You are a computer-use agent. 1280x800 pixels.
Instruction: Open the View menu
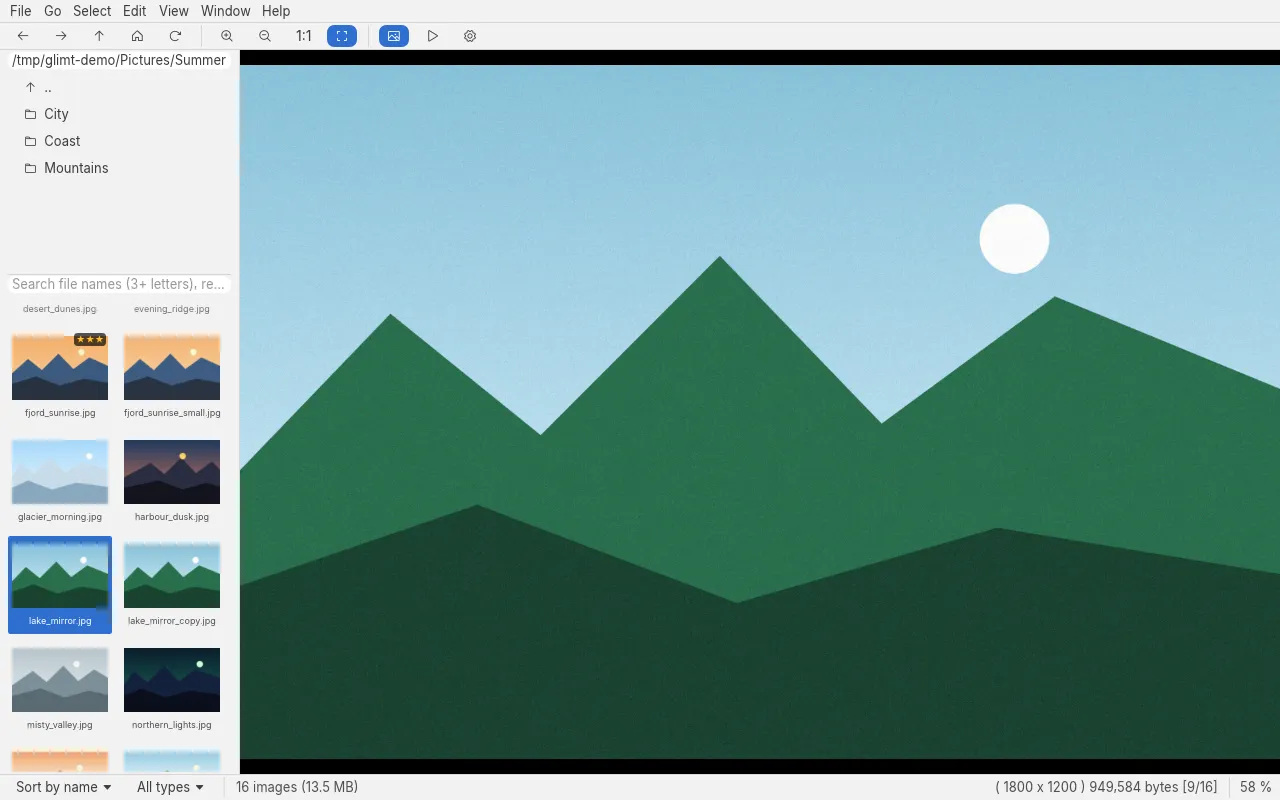coord(174,11)
